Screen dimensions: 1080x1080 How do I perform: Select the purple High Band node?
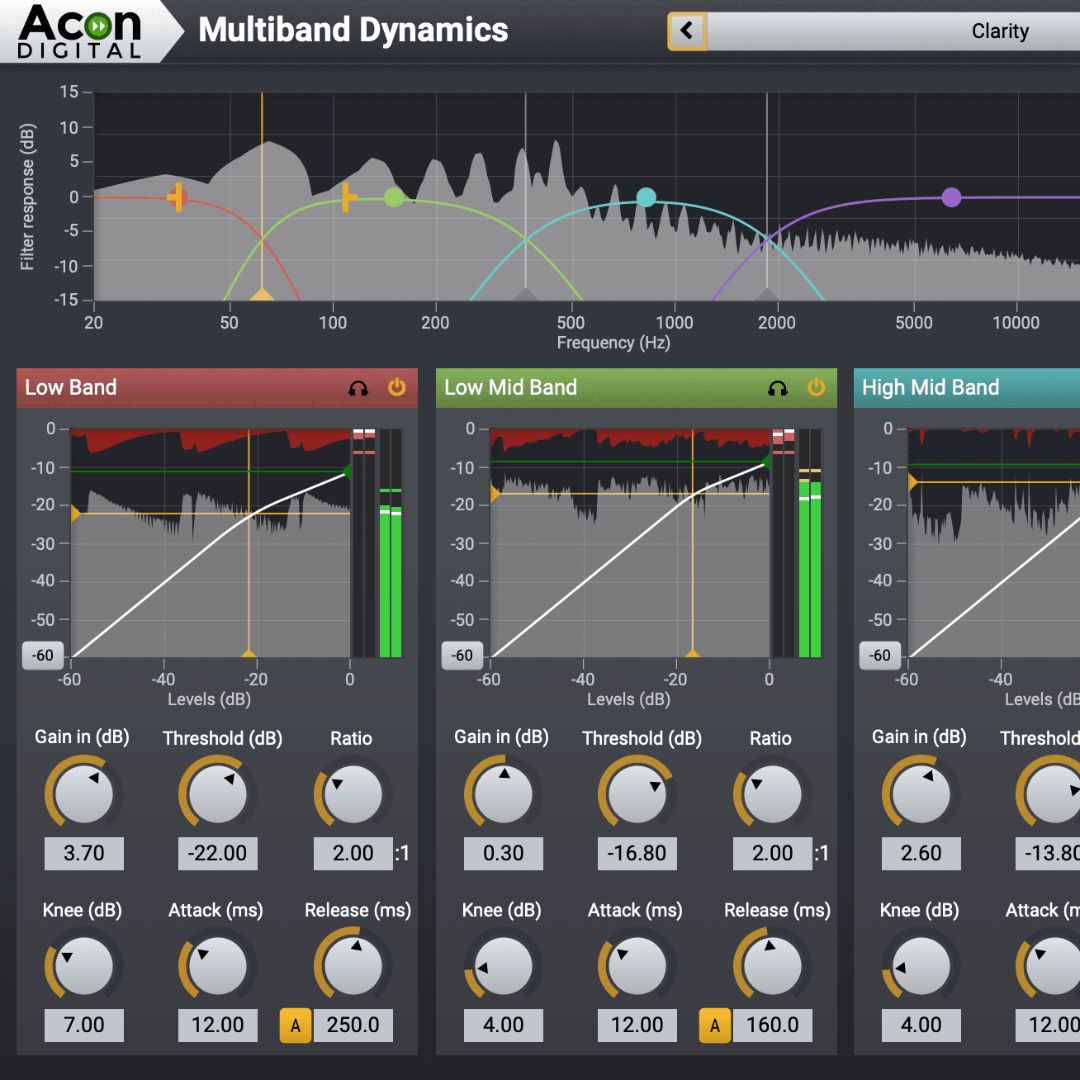click(x=951, y=198)
